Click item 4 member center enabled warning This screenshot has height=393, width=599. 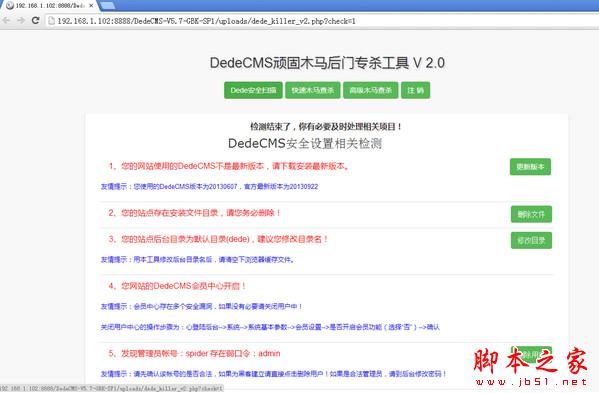(x=177, y=286)
